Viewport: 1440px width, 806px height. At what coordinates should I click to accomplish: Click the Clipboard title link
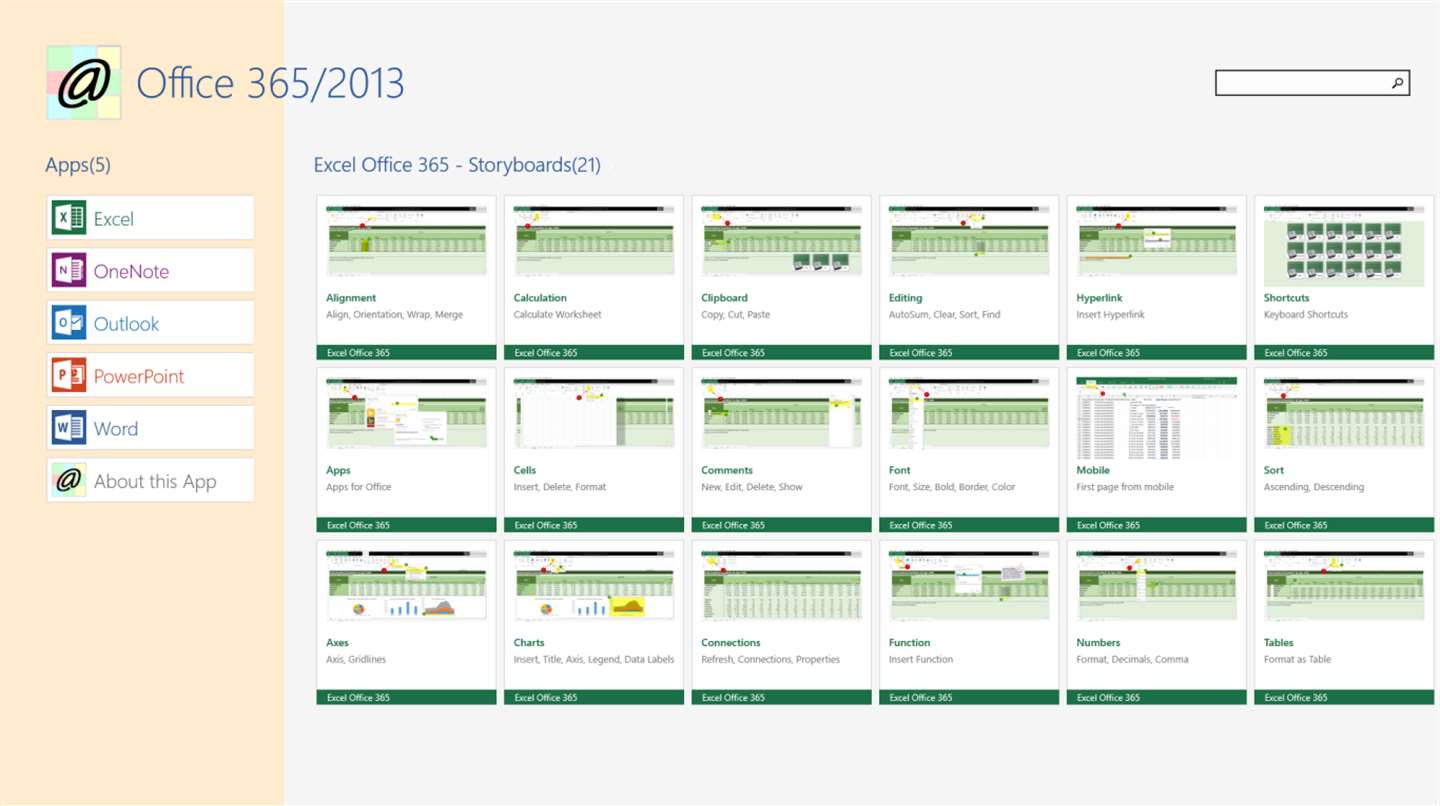(725, 298)
